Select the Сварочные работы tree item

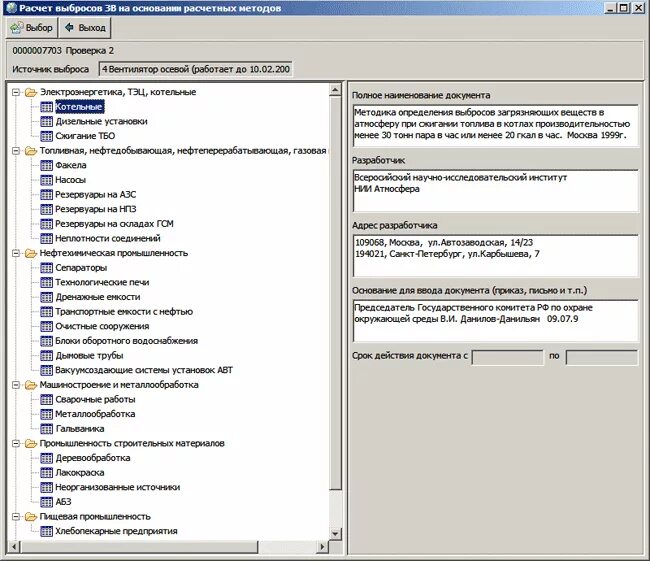[95, 399]
